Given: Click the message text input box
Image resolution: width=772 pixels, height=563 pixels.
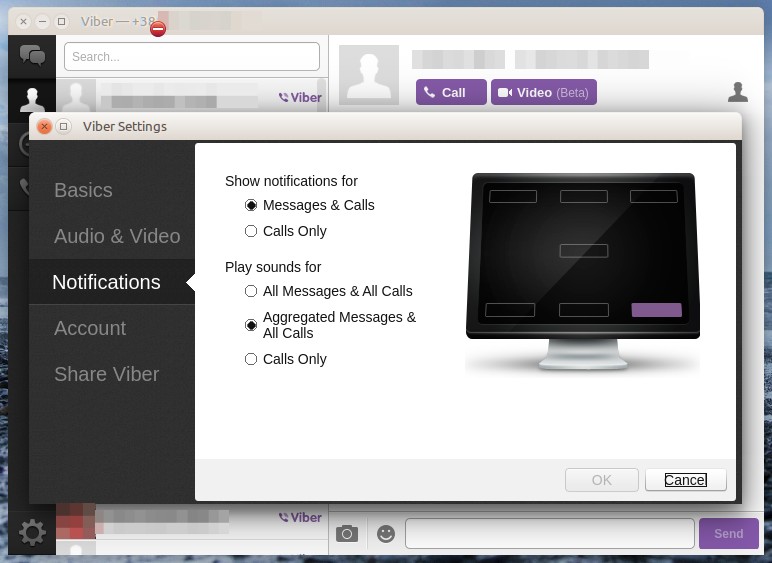Looking at the screenshot, I should (549, 533).
